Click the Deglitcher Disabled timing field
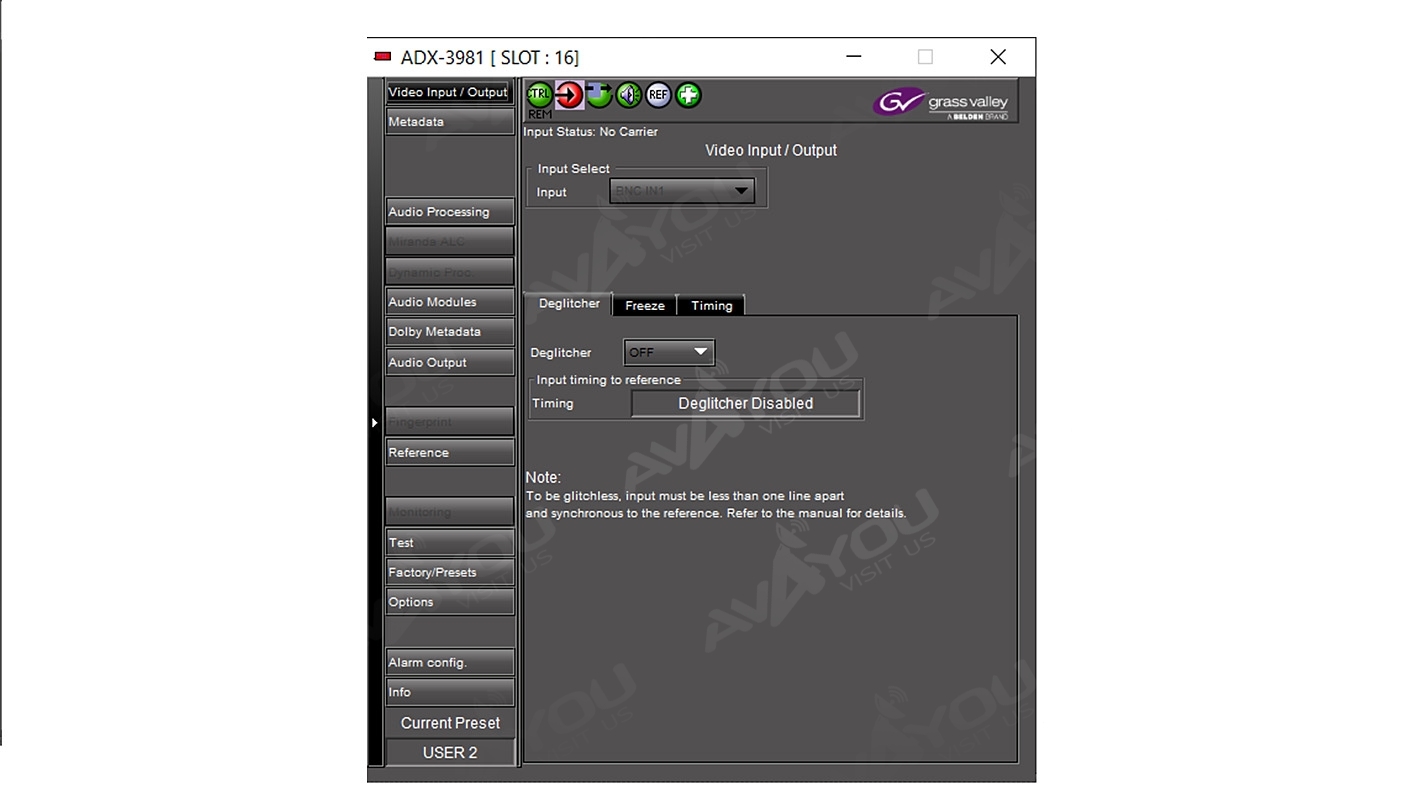Screen dimensions: 1422x800 [x=745, y=404]
